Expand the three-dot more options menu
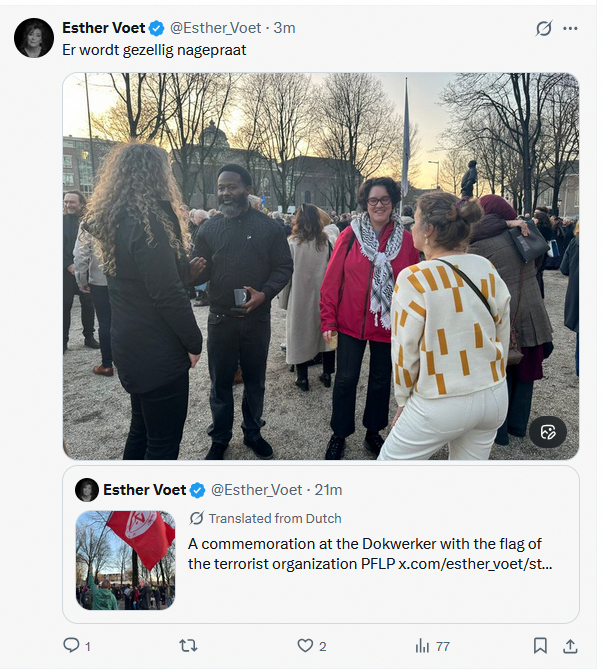Image resolution: width=604 pixels, height=669 pixels. pyautogui.click(x=571, y=29)
